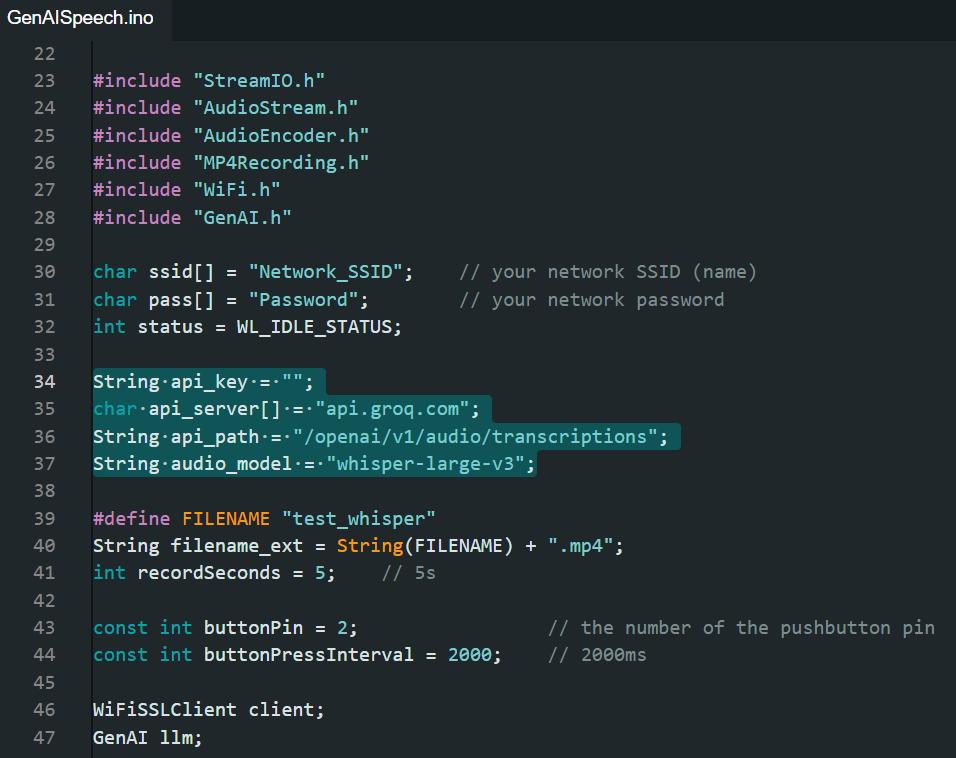Click the "MP4Recording.h" include

click(281, 163)
